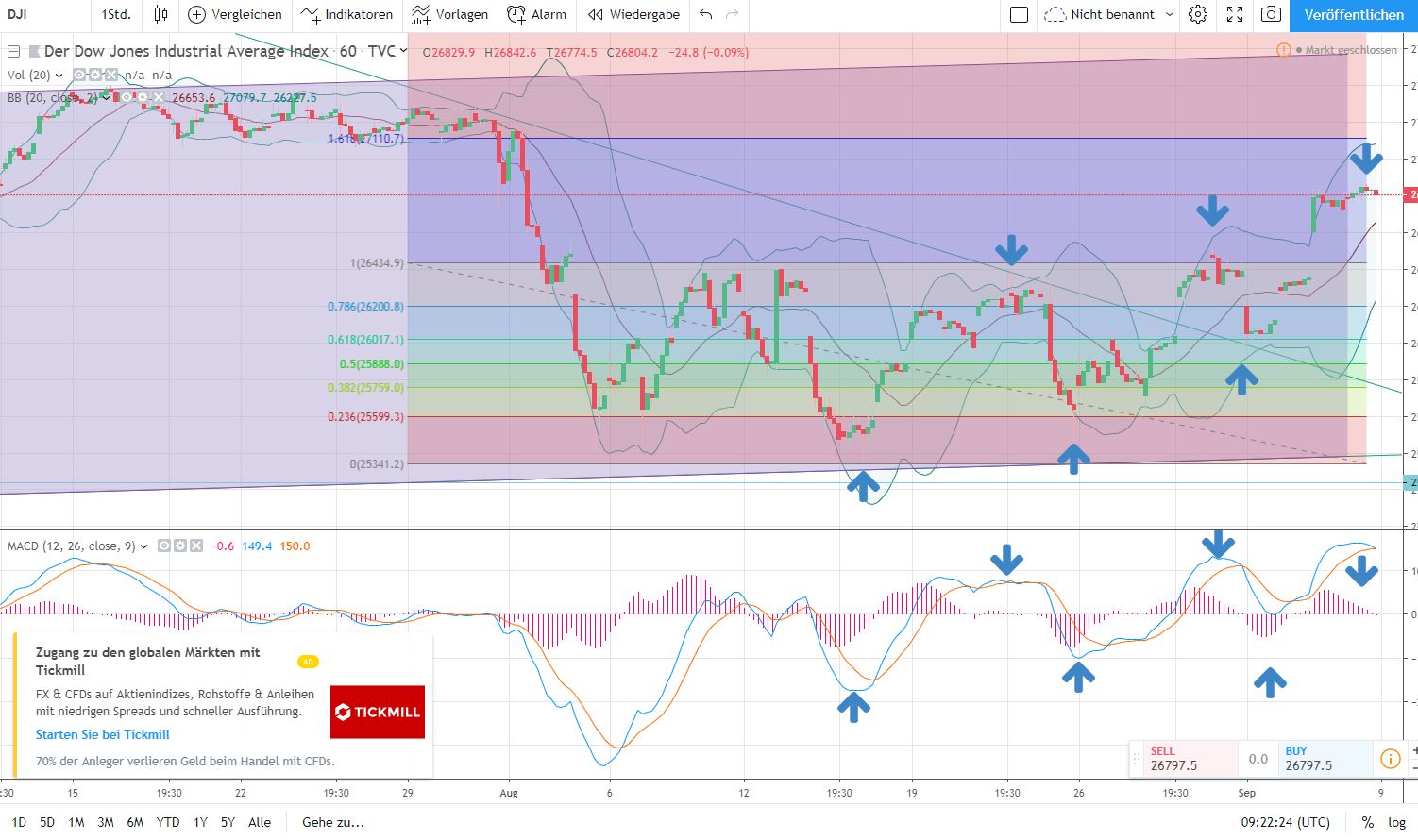Select the 1M time range

point(76,822)
